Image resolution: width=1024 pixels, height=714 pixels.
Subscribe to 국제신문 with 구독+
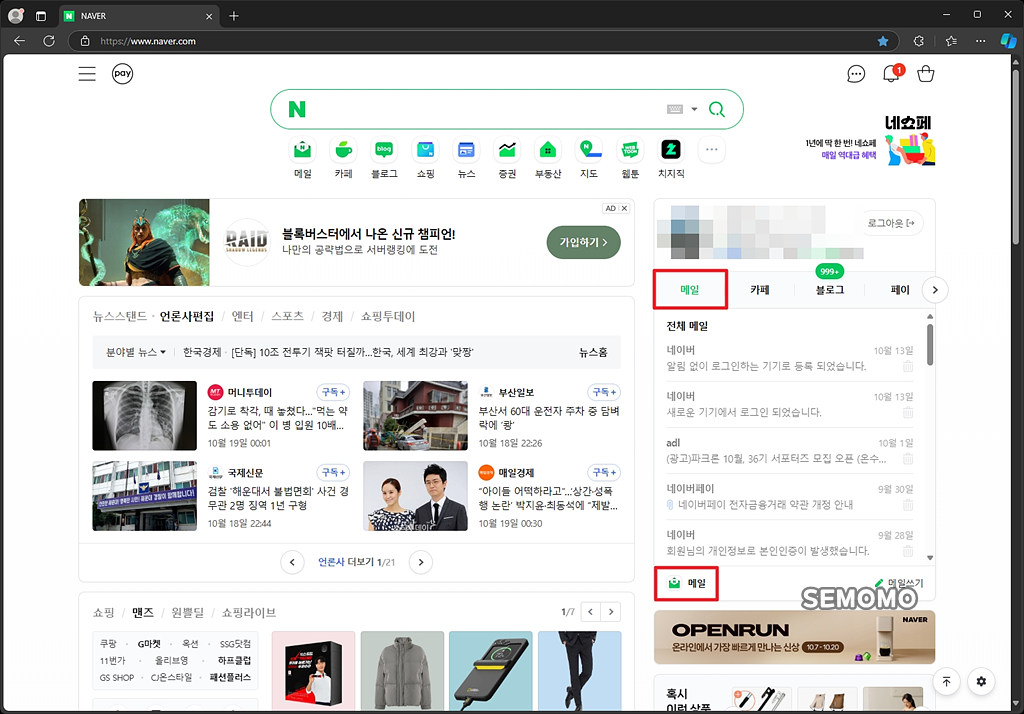(333, 472)
